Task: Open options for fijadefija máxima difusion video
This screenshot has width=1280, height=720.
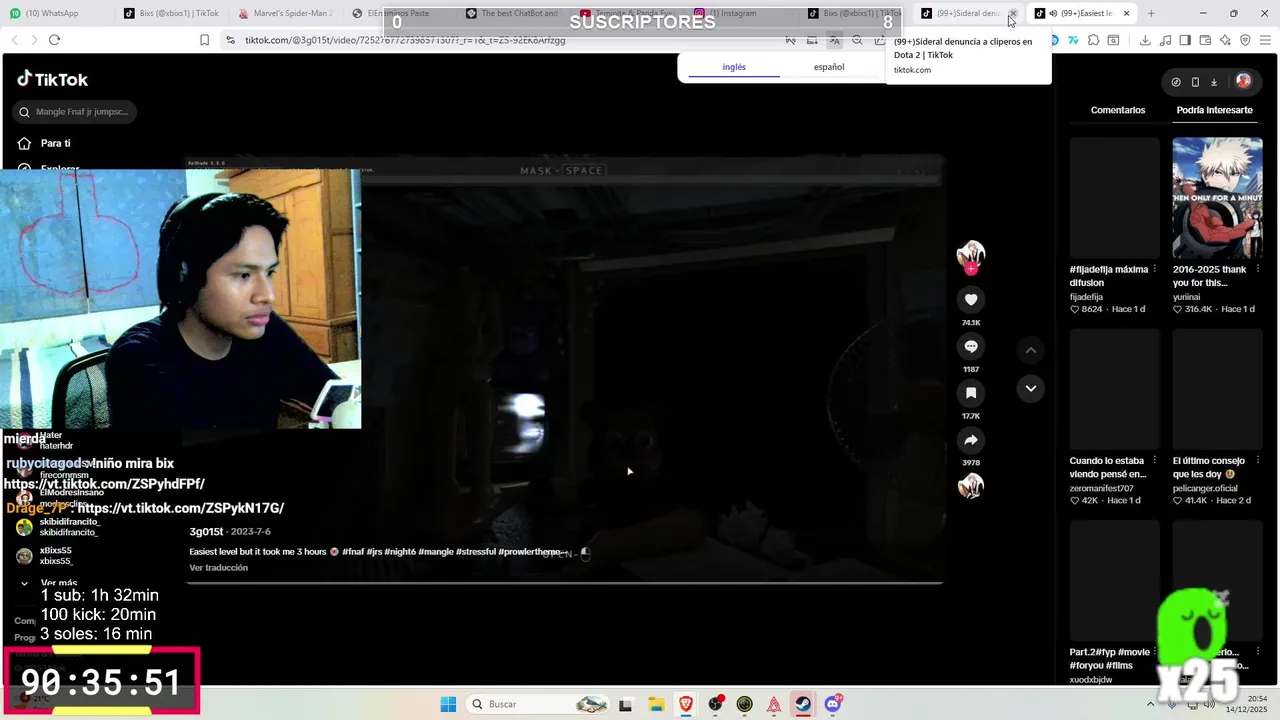Action: 1154,269
